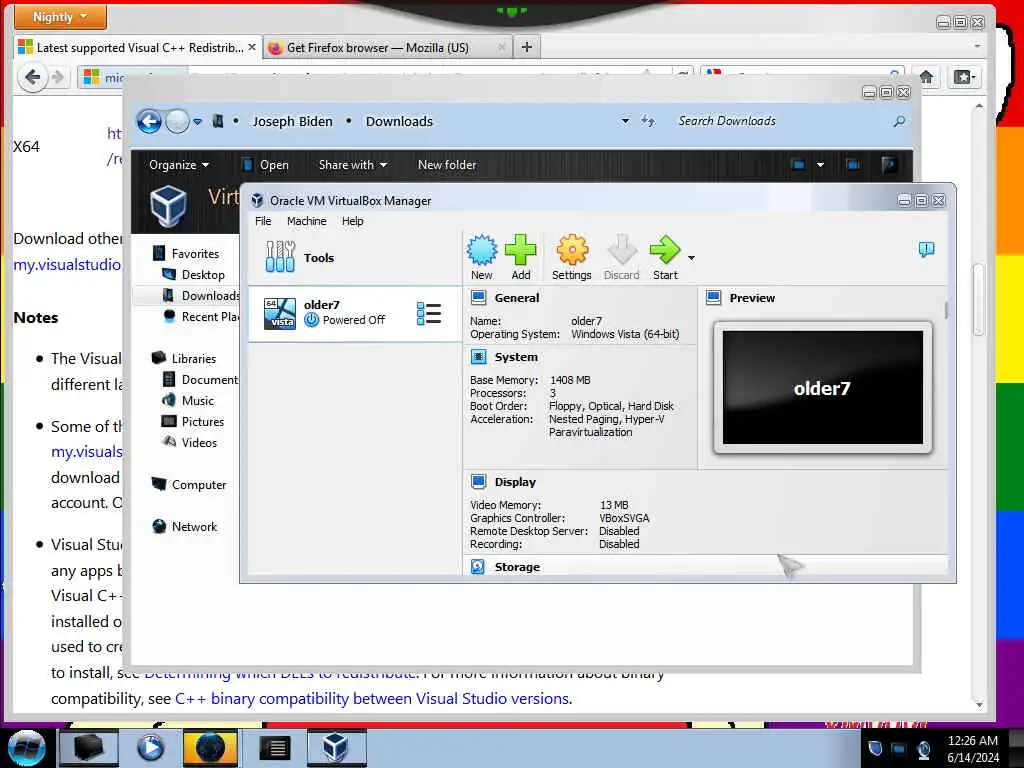1024x768 pixels.
Task: Click the Explorer refresh icon
Action: click(647, 121)
